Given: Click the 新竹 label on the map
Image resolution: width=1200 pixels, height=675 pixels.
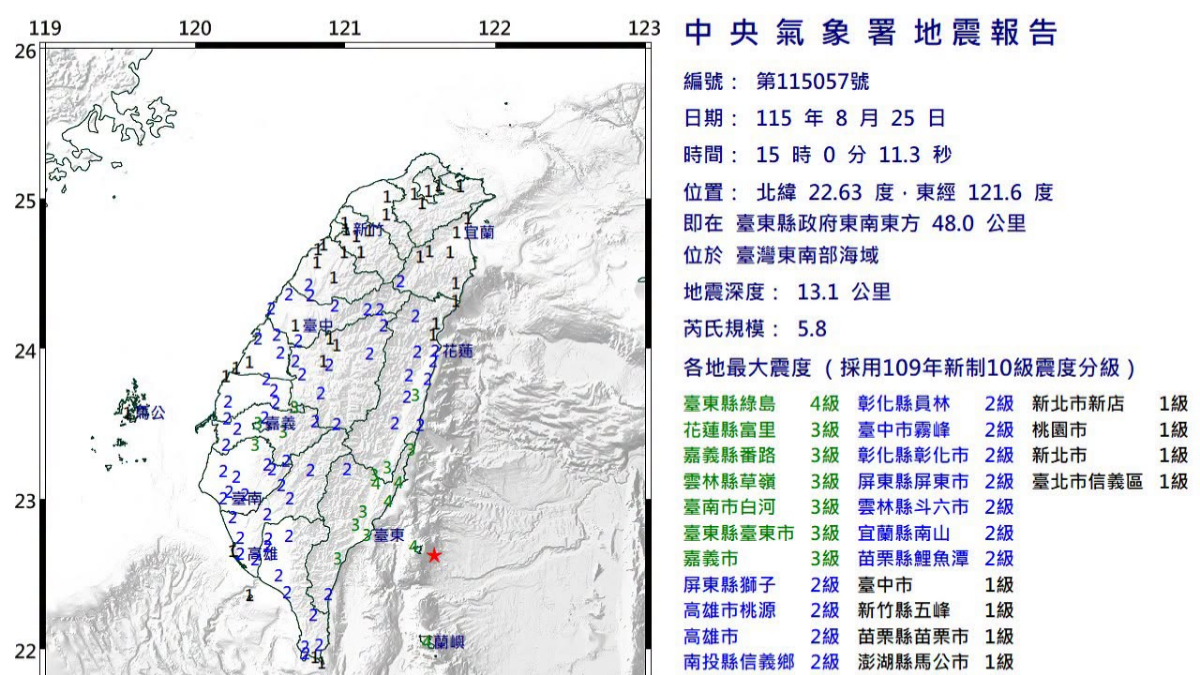Looking at the screenshot, I should 369,230.
